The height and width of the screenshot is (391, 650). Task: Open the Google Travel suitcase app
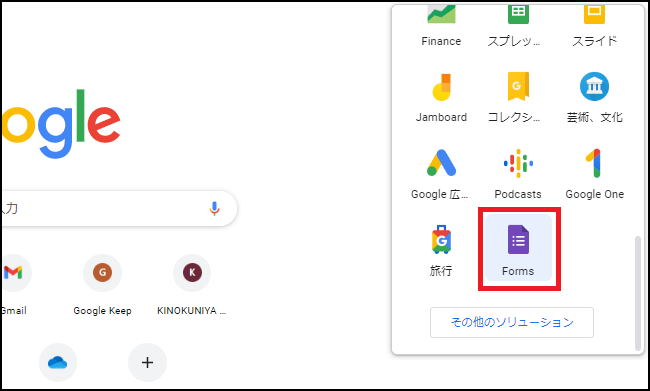(x=441, y=250)
